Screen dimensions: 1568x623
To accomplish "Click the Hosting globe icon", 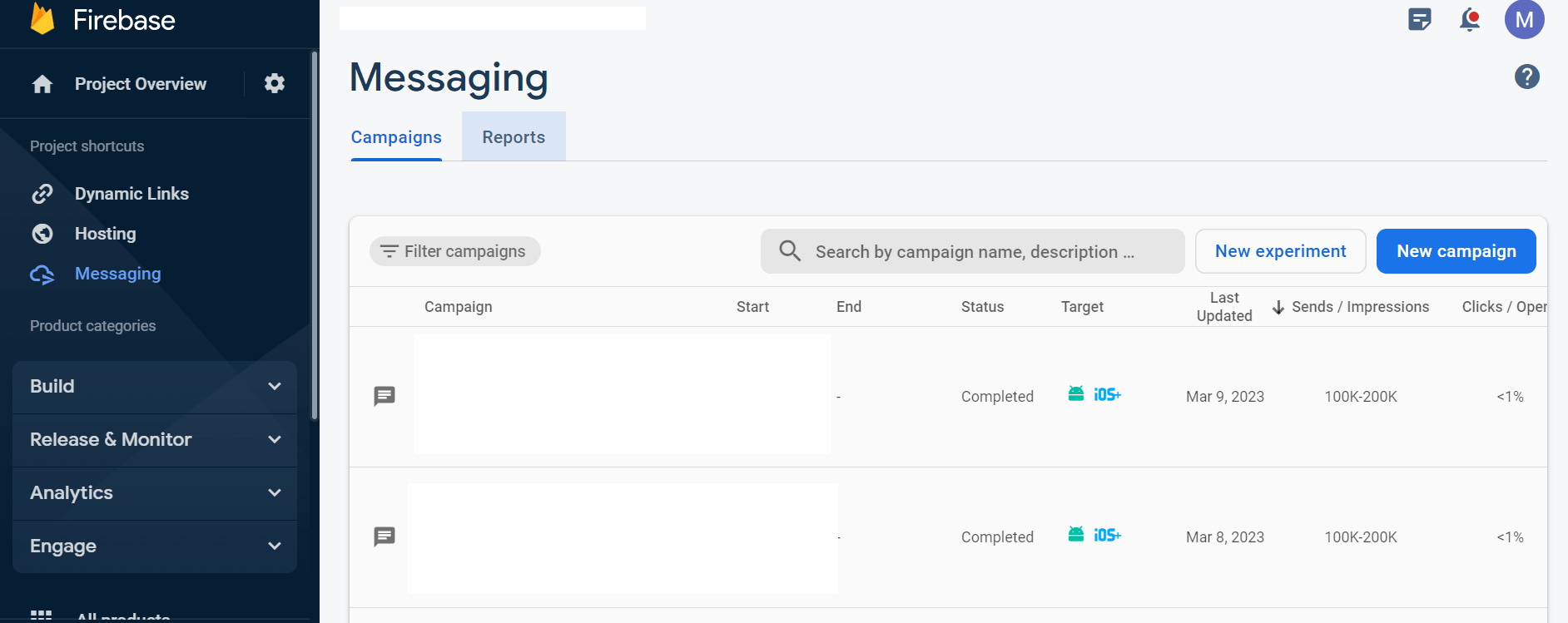I will click(42, 234).
